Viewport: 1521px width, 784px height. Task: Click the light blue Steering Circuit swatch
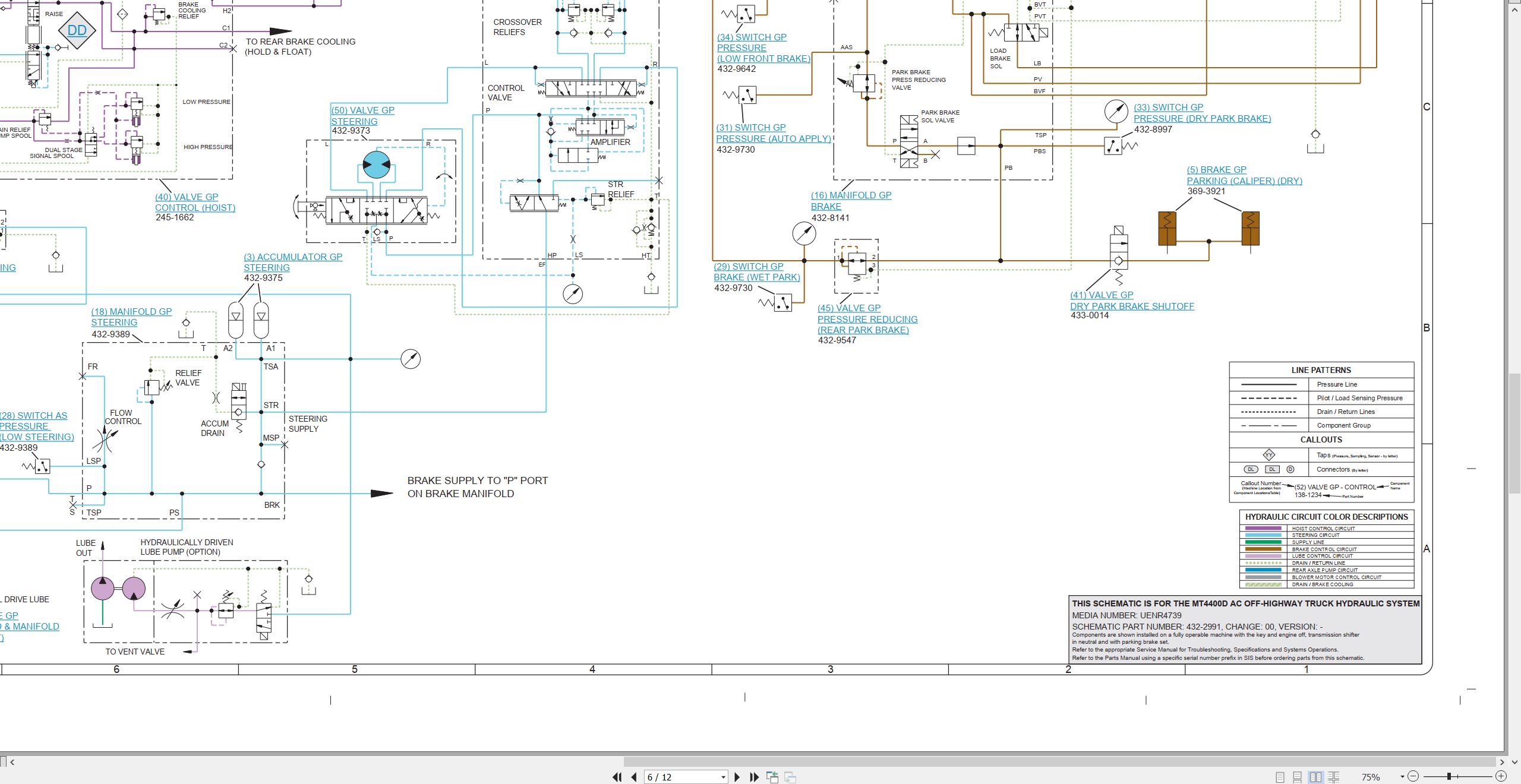[x=1263, y=535]
